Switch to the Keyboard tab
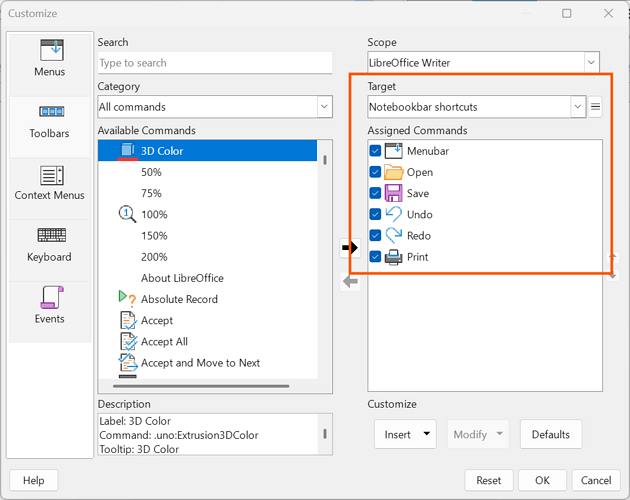 pos(49,250)
